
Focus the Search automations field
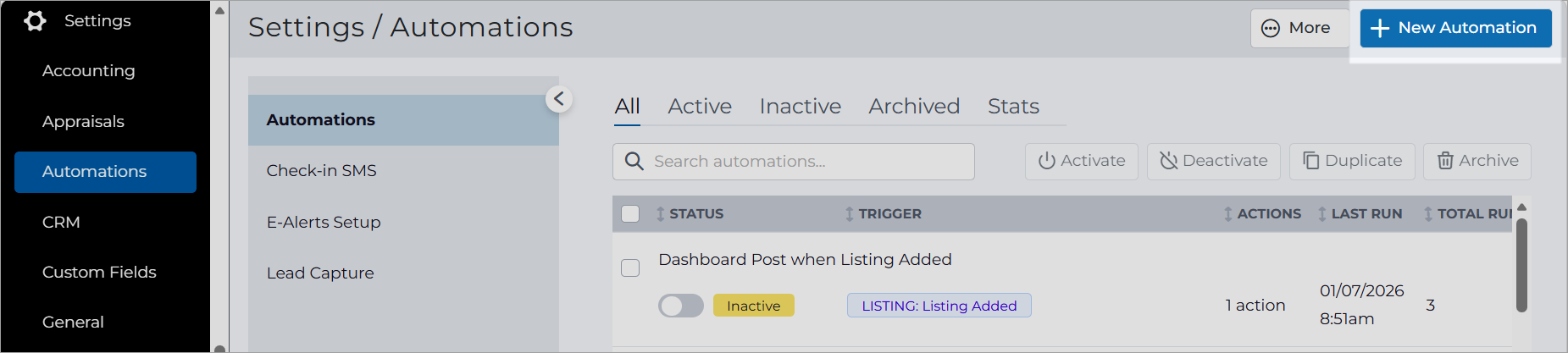(794, 161)
